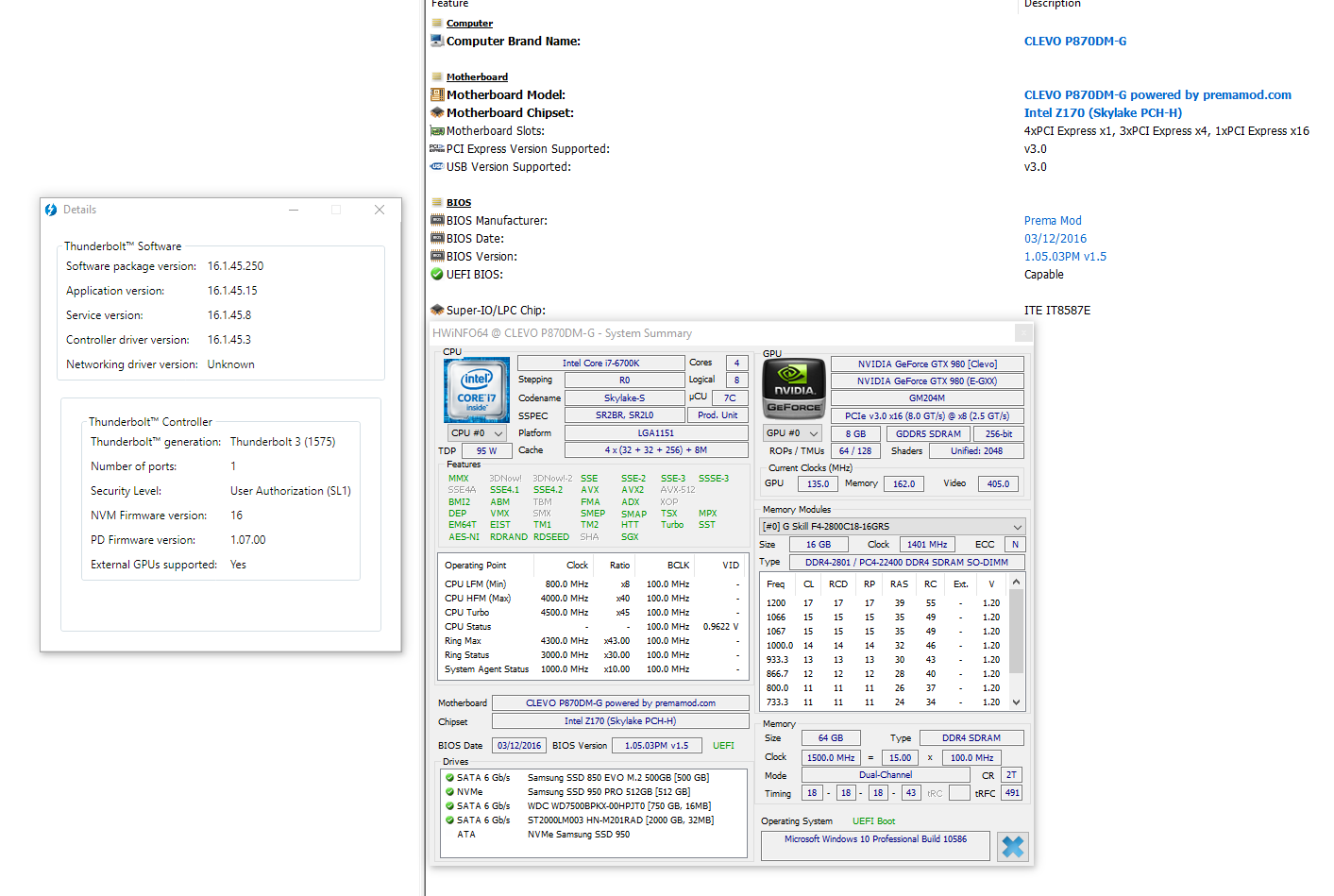Click the blue X close button in HWiNFO summary
This screenshot has width=1334, height=896.
point(1012,847)
